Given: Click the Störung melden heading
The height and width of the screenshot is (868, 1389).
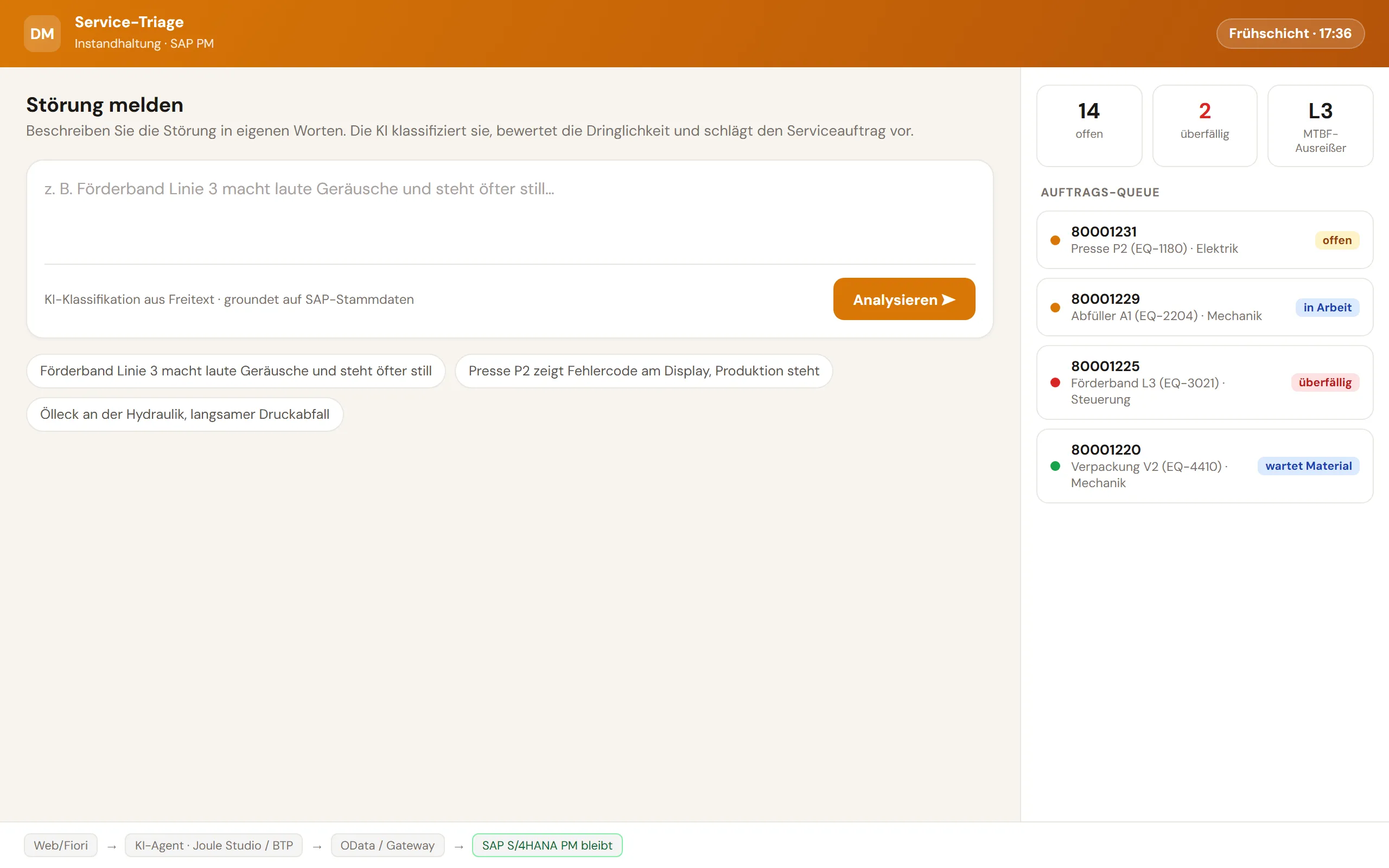Looking at the screenshot, I should pos(105,105).
